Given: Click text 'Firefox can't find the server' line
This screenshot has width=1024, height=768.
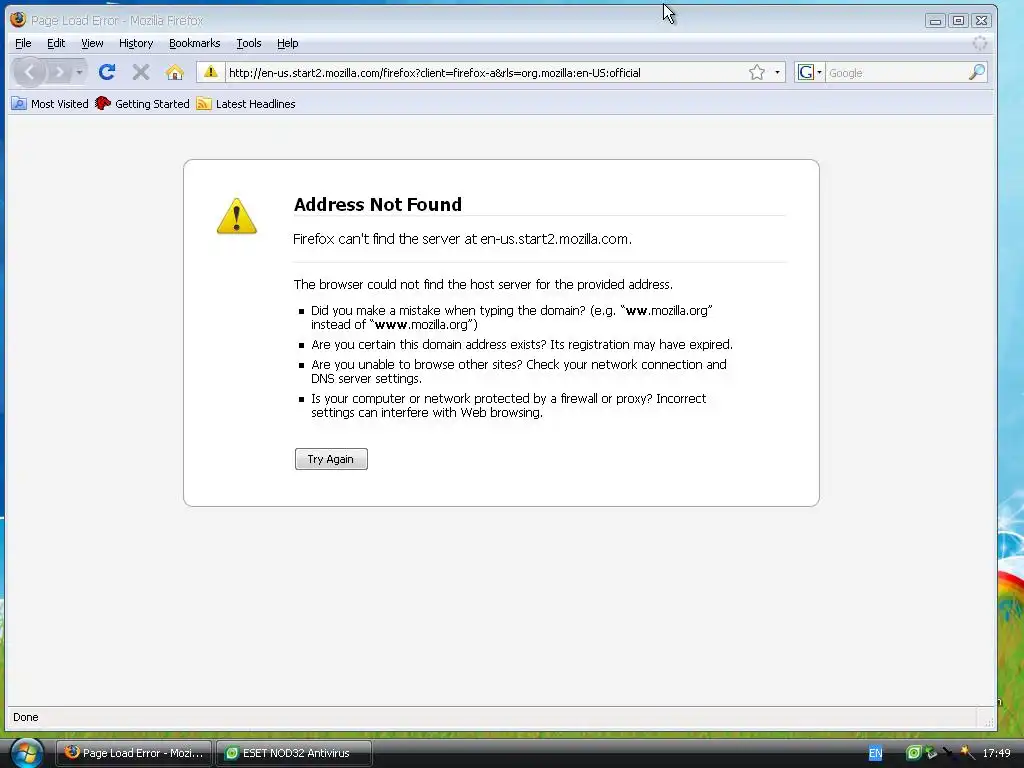Looking at the screenshot, I should point(462,239).
